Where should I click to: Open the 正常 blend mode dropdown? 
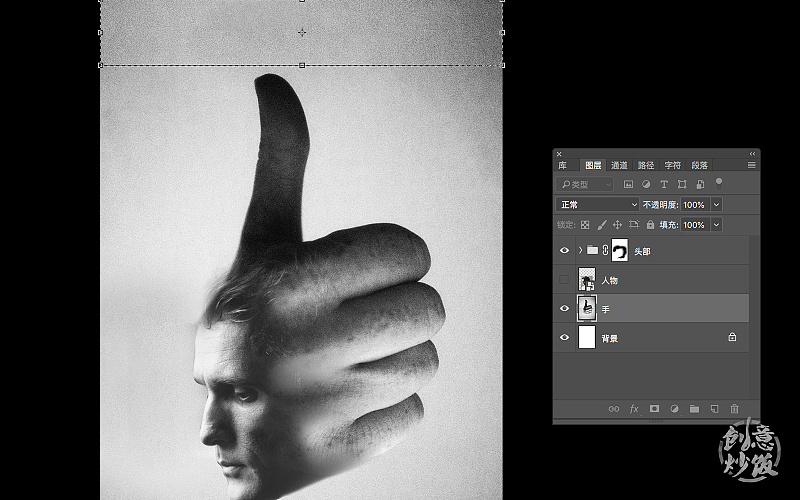click(598, 204)
